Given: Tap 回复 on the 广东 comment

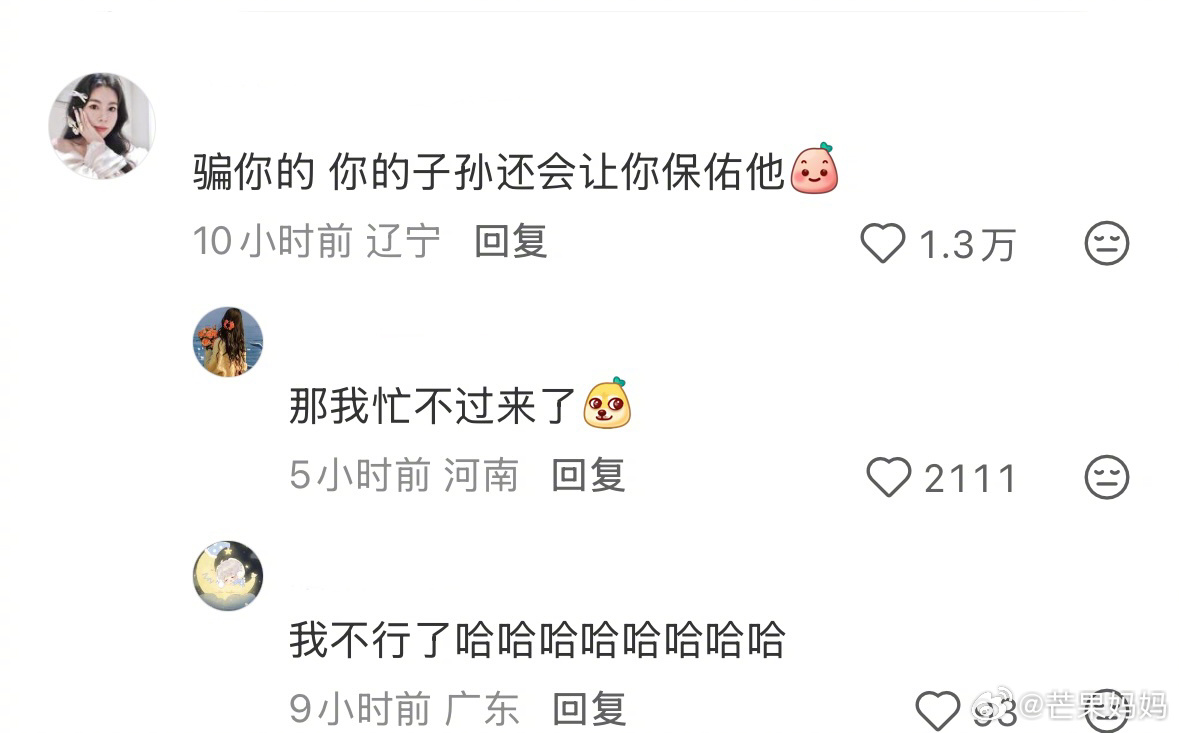Looking at the screenshot, I should (589, 709).
